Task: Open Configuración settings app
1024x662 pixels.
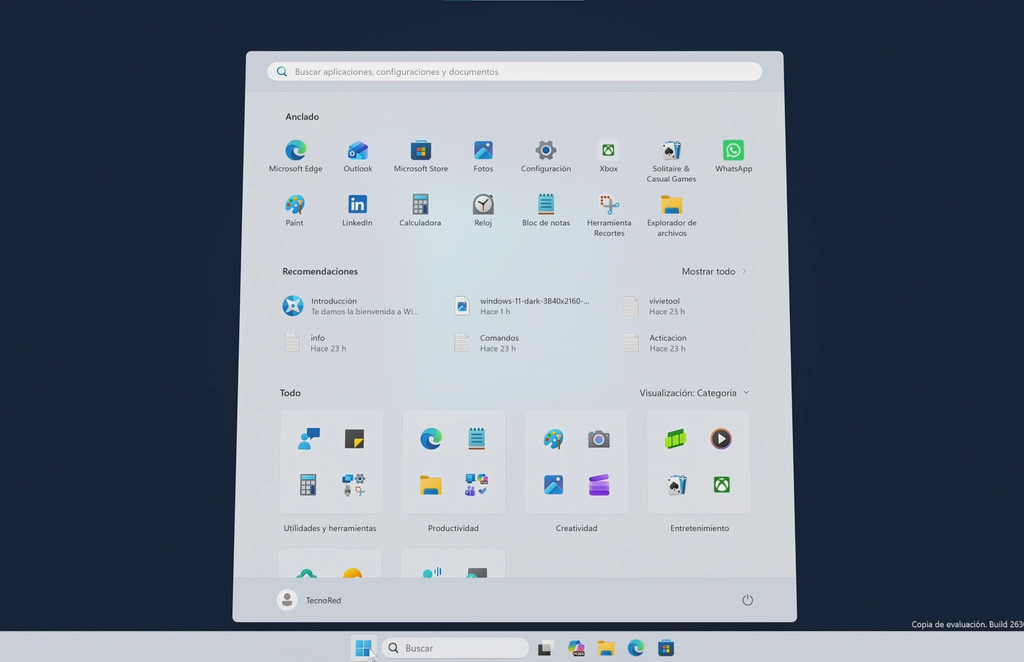Action: point(546,156)
